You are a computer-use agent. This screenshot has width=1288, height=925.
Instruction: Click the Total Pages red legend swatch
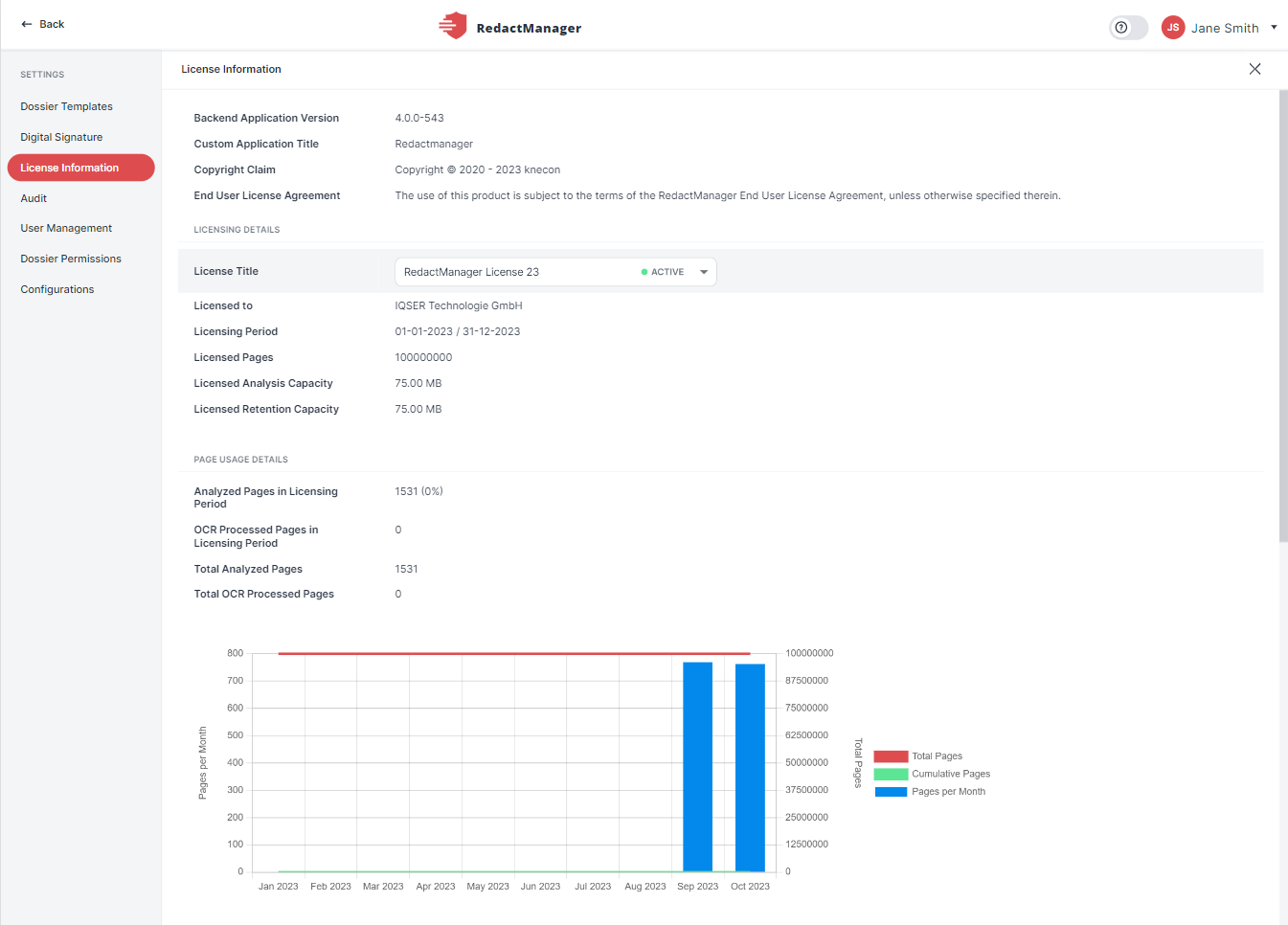pos(891,756)
